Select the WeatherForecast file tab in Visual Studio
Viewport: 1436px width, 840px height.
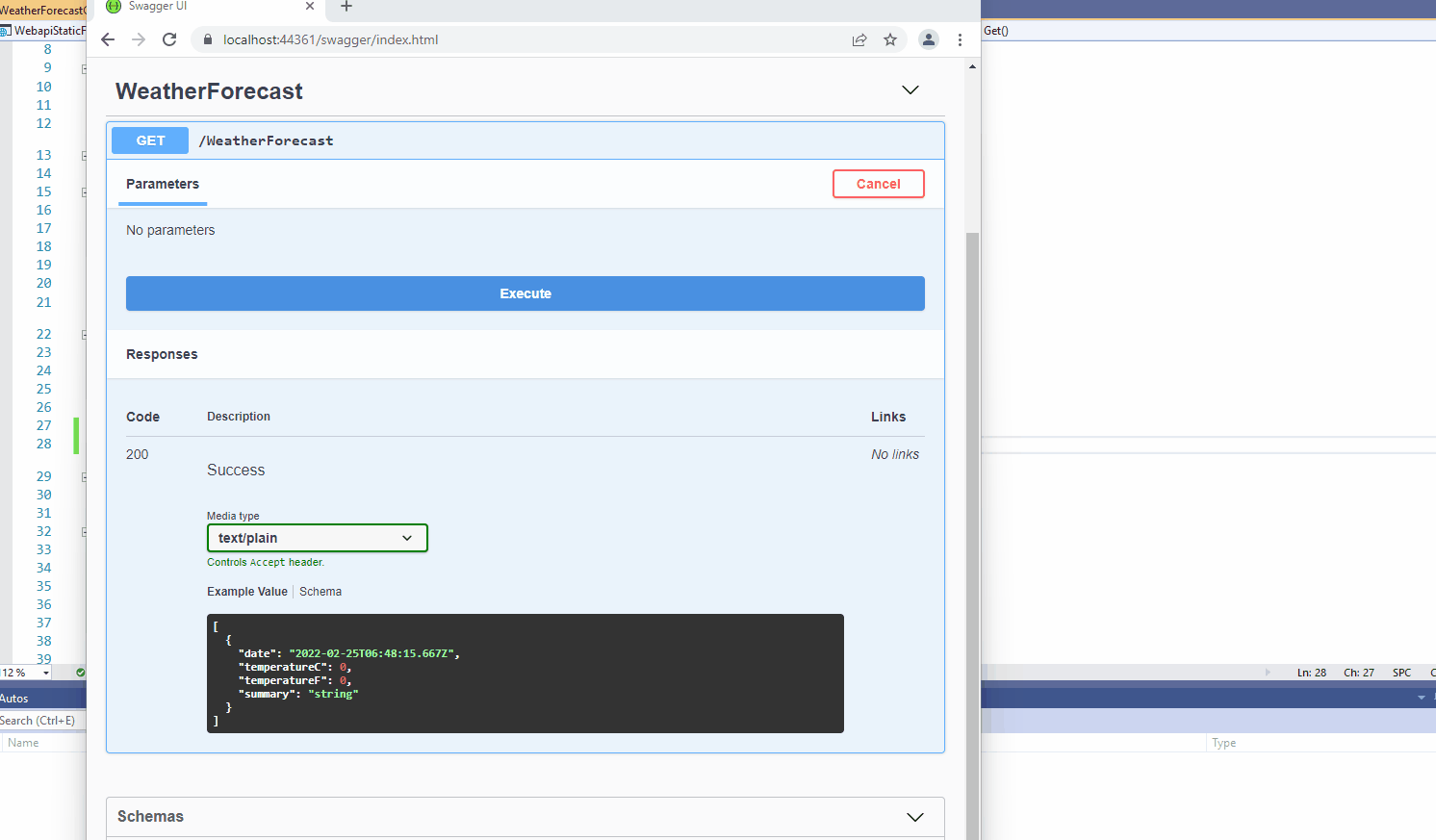(43, 10)
